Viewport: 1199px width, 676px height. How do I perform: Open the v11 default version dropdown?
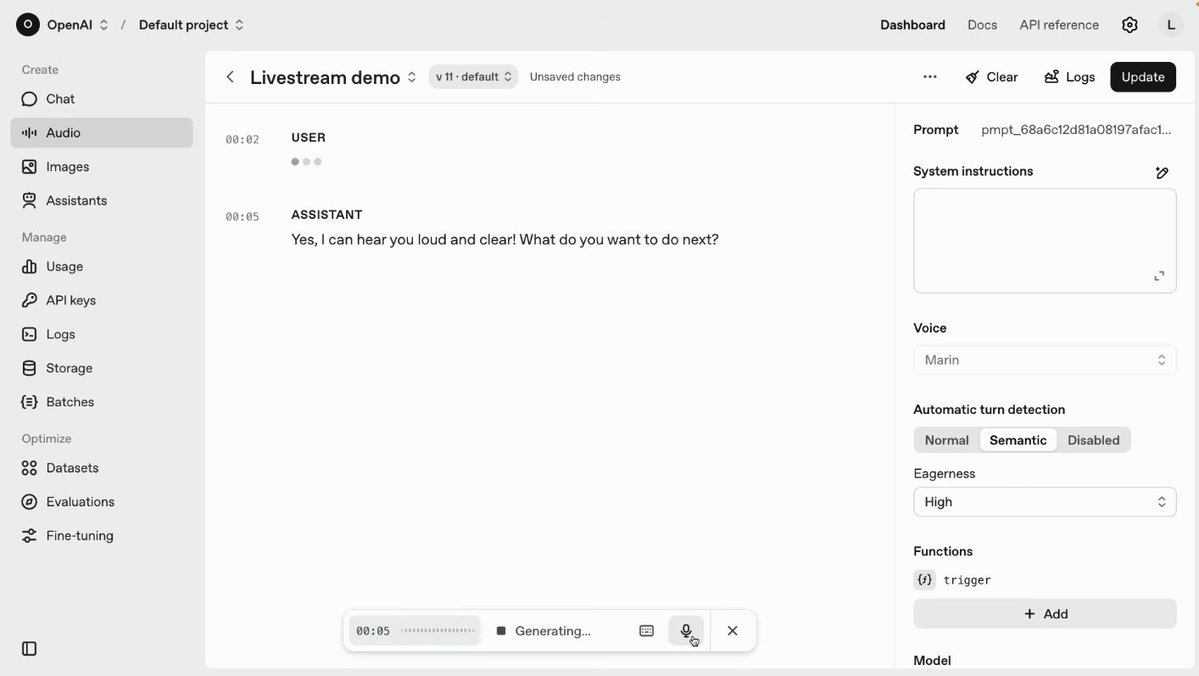473,77
